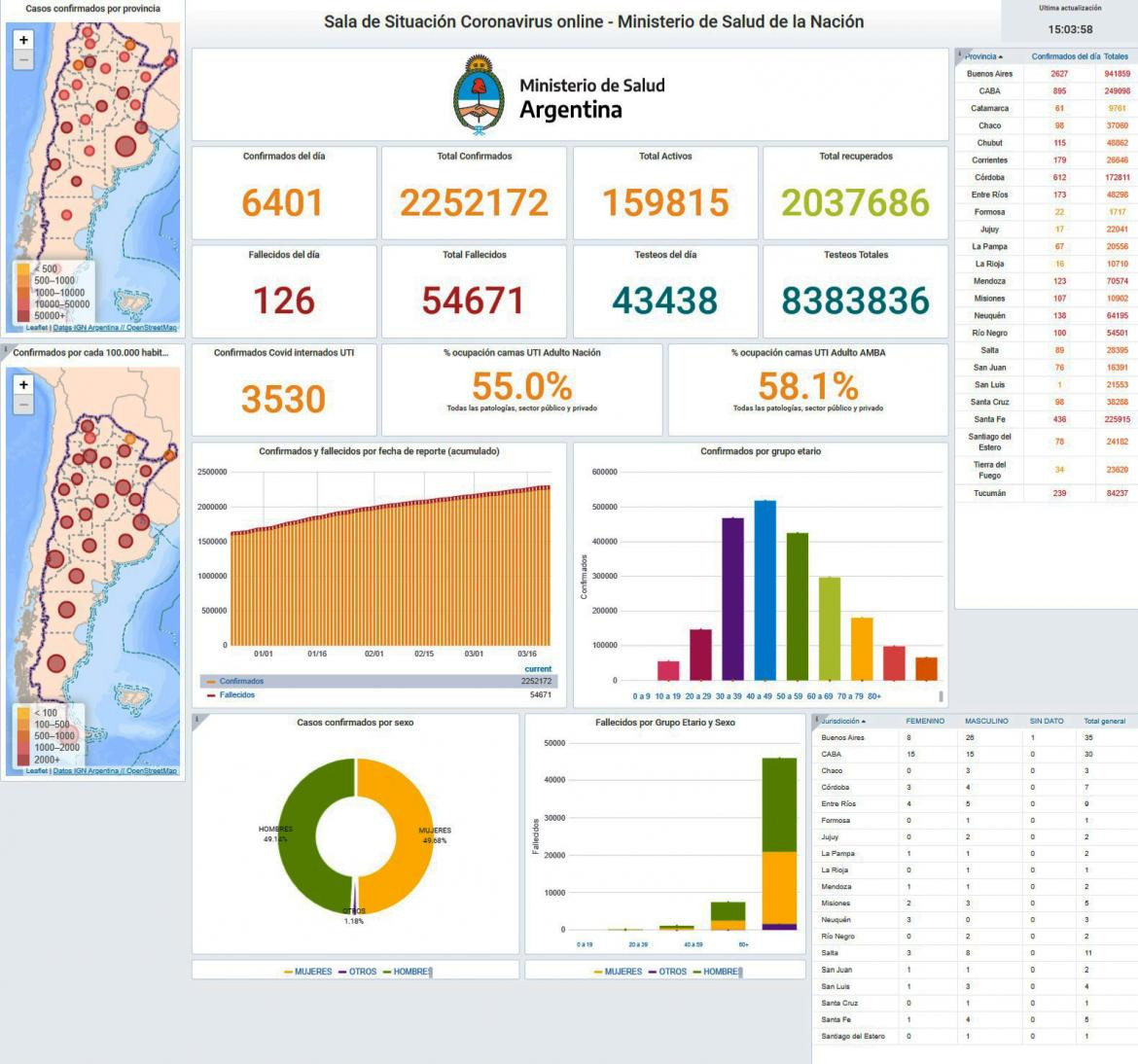Open the 'Fallecidos del día' panel title menu
The width and height of the screenshot is (1138, 1064).
click(284, 255)
